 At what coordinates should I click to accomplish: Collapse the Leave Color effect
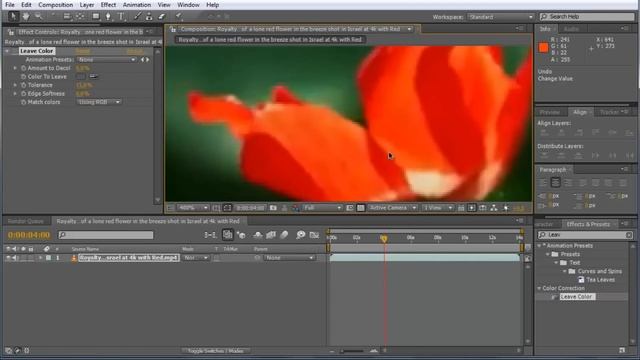coord(7,51)
